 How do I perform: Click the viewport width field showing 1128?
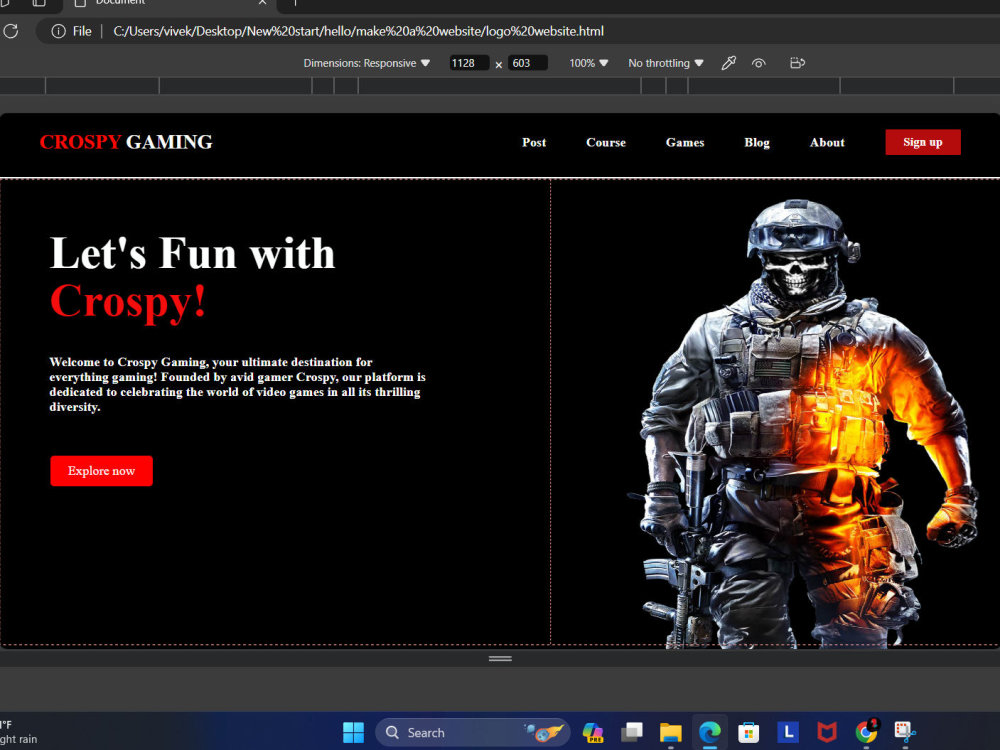pyautogui.click(x=469, y=63)
